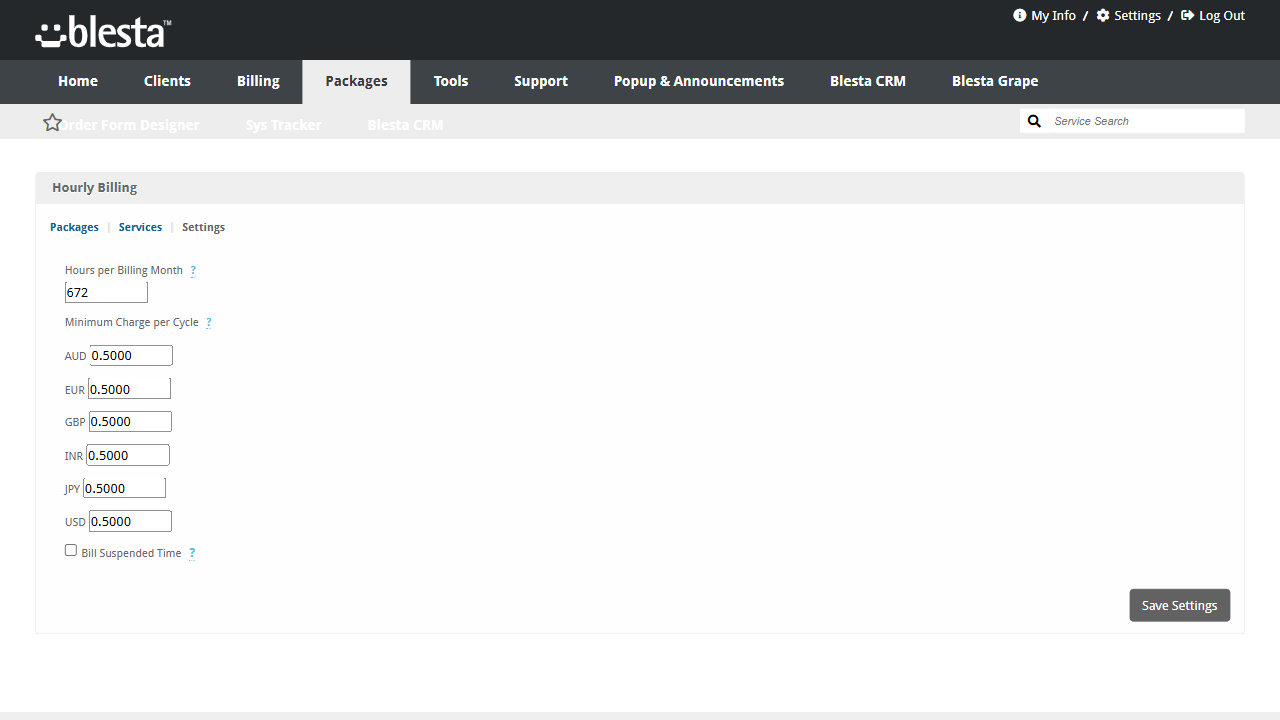Open help tooltip for Hours per Billing Month
Screen dimensions: 1280x720
(x=193, y=271)
